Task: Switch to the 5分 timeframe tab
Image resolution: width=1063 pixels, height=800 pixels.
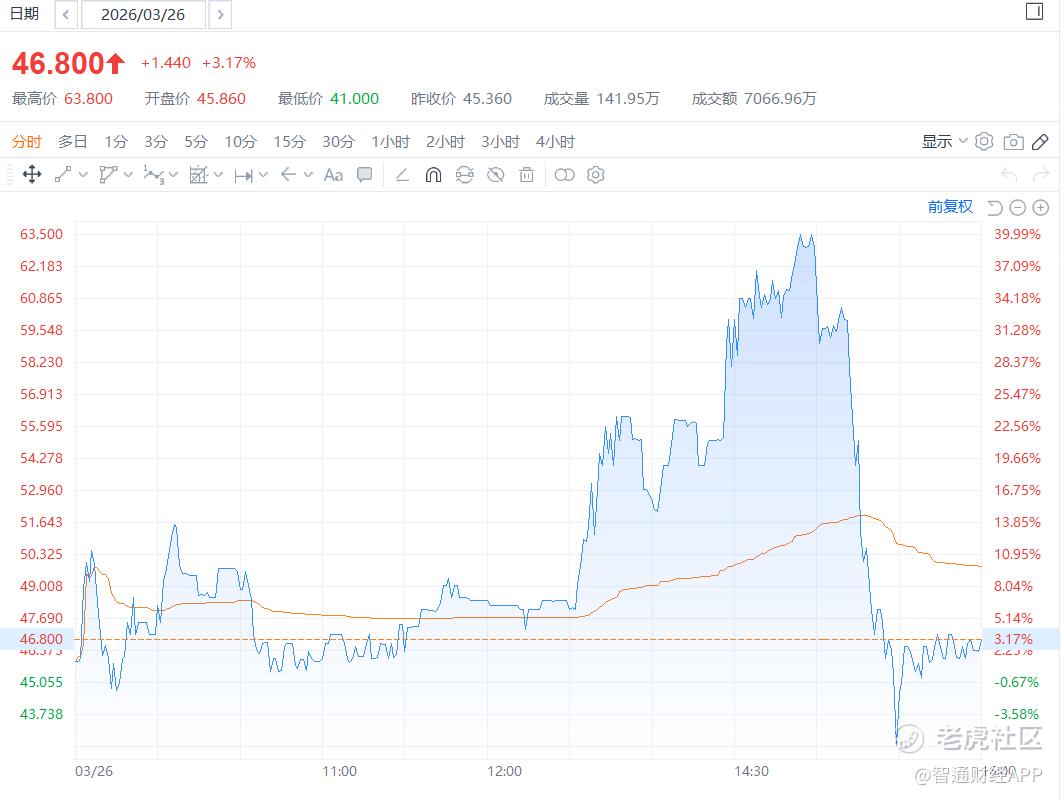Action: point(195,142)
